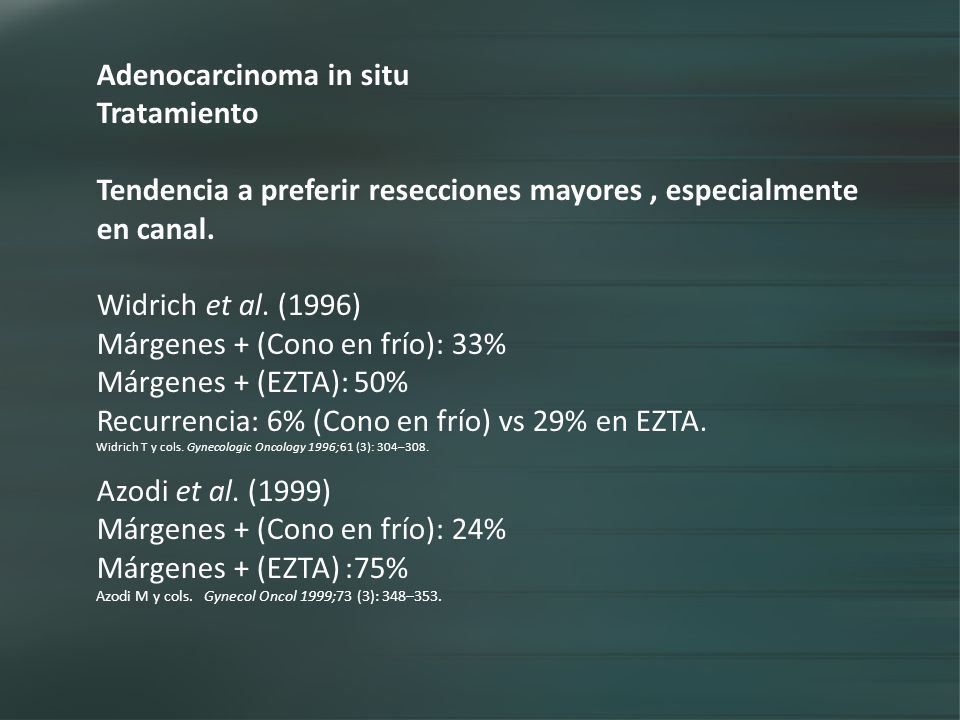Click the title 'Adenocarcinoma in situ'
The height and width of the screenshot is (720, 960).
click(253, 75)
